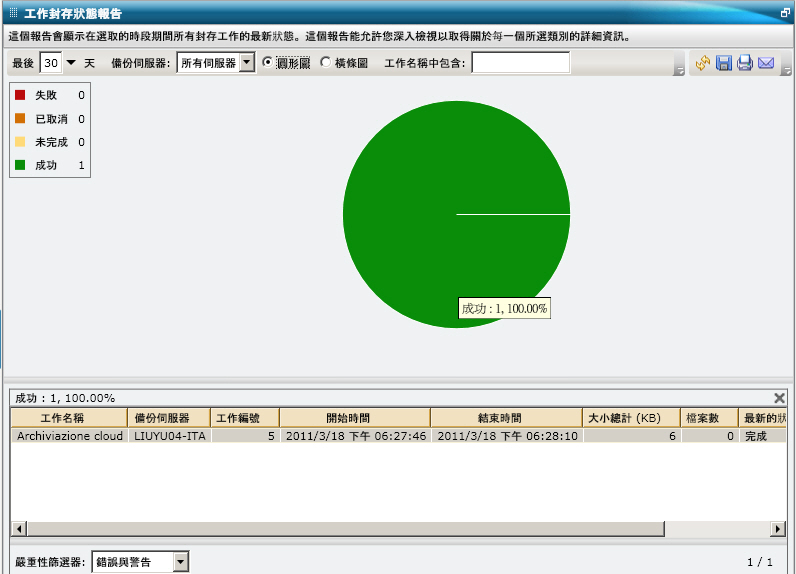Screen dimensions: 796x574
Task: Expand the filter toolbar overflow chevron
Action: [x=679, y=71]
